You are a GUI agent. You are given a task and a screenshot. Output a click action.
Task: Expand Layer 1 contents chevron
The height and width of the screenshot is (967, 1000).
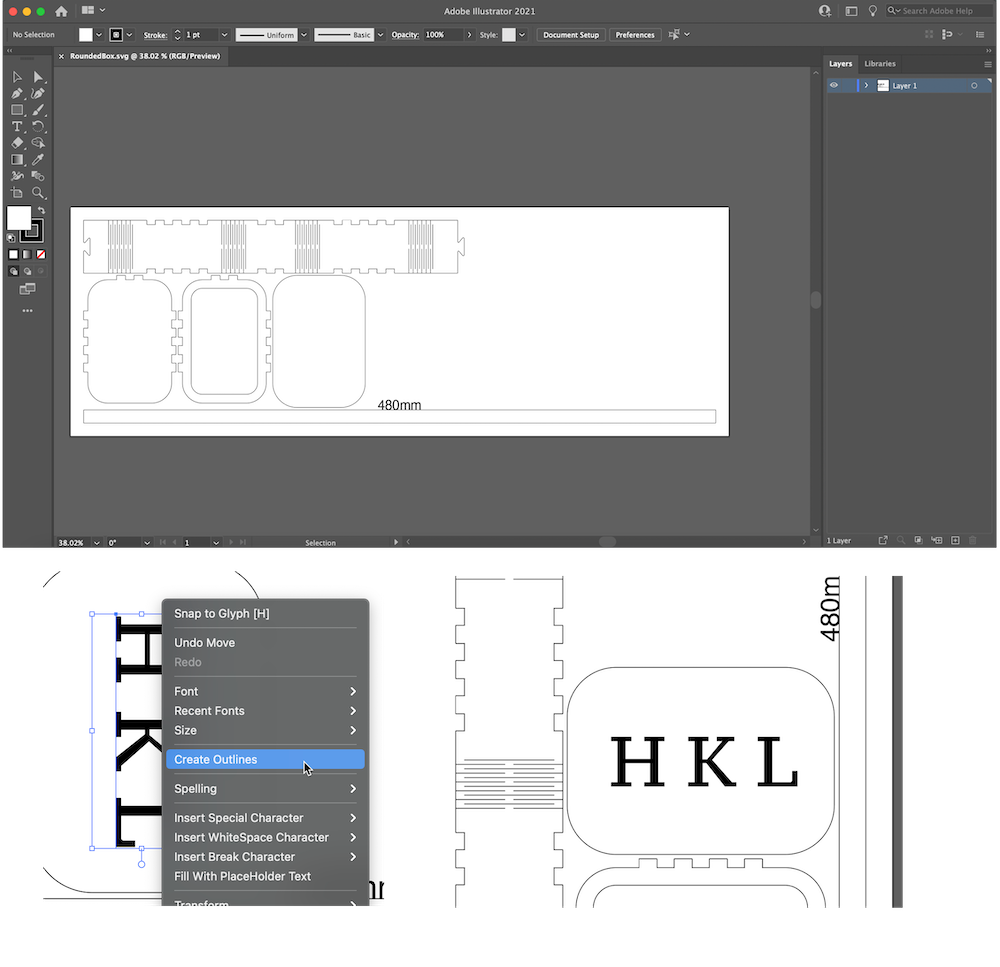[866, 86]
